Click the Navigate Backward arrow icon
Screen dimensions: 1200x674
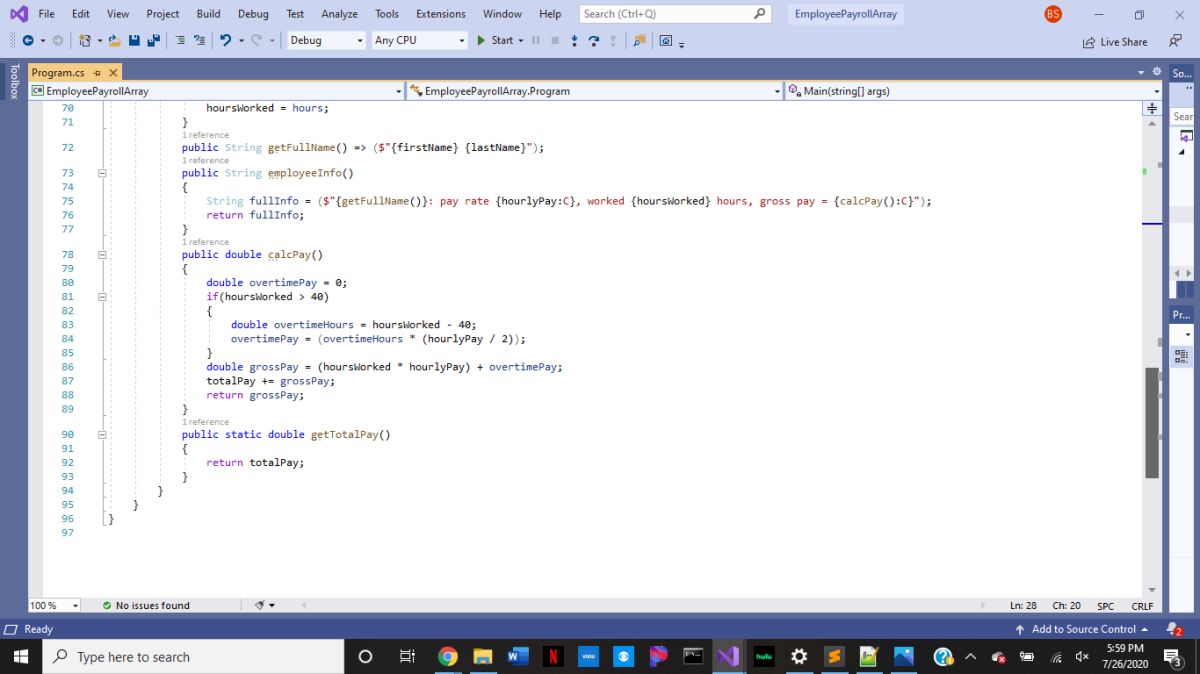point(27,41)
